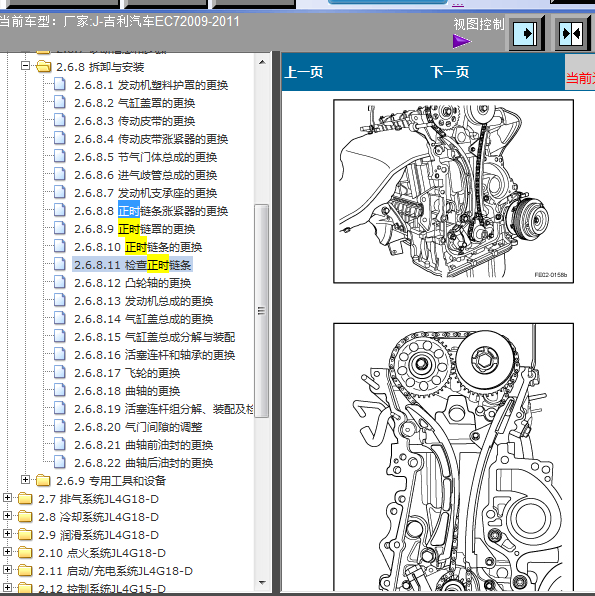Open 2.6.8.13 发动机总成的更换
The width and height of the screenshot is (595, 596).
pyautogui.click(x=143, y=301)
